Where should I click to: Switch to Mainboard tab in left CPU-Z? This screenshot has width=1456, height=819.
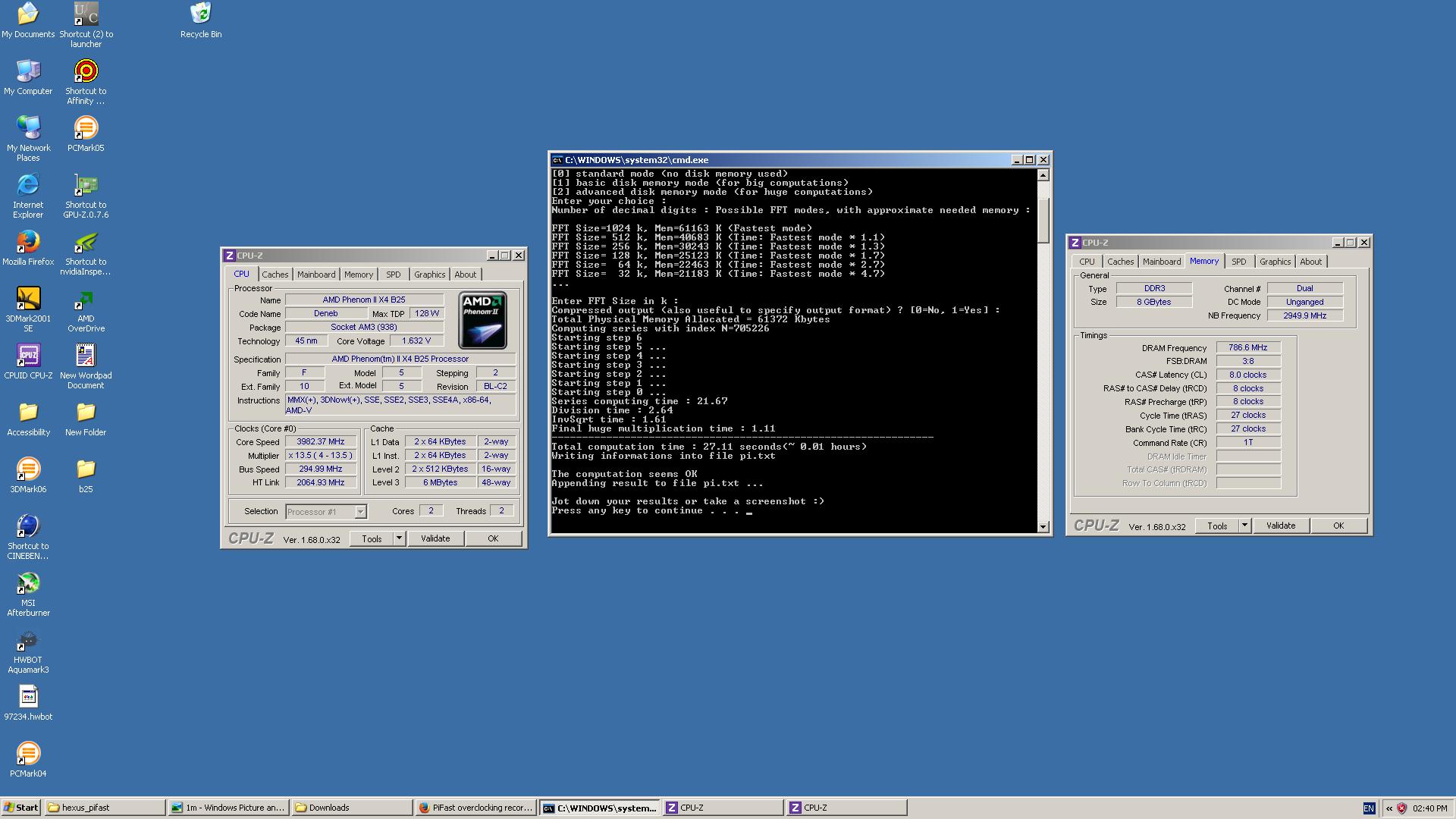316,275
